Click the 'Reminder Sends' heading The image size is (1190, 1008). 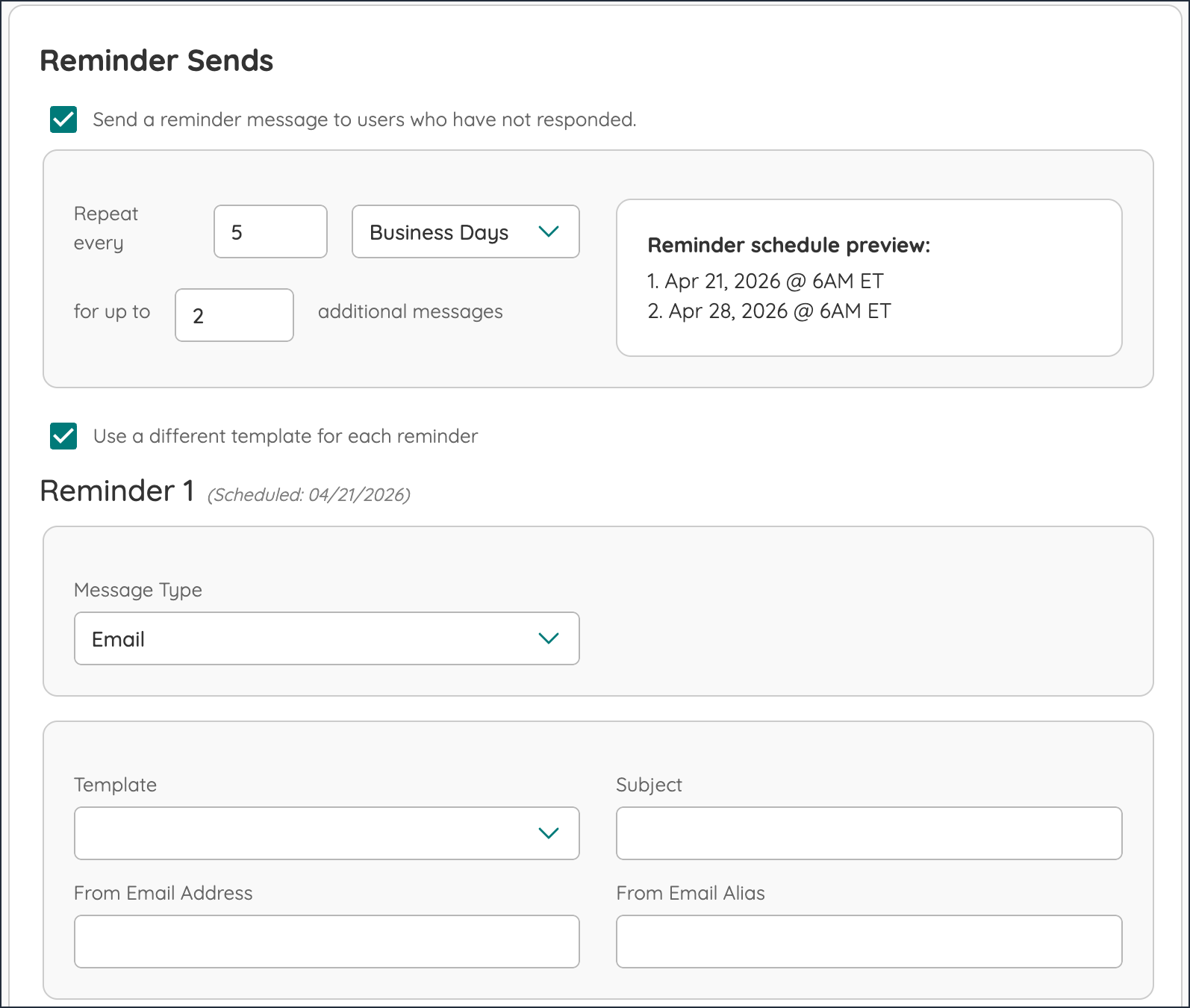157,60
